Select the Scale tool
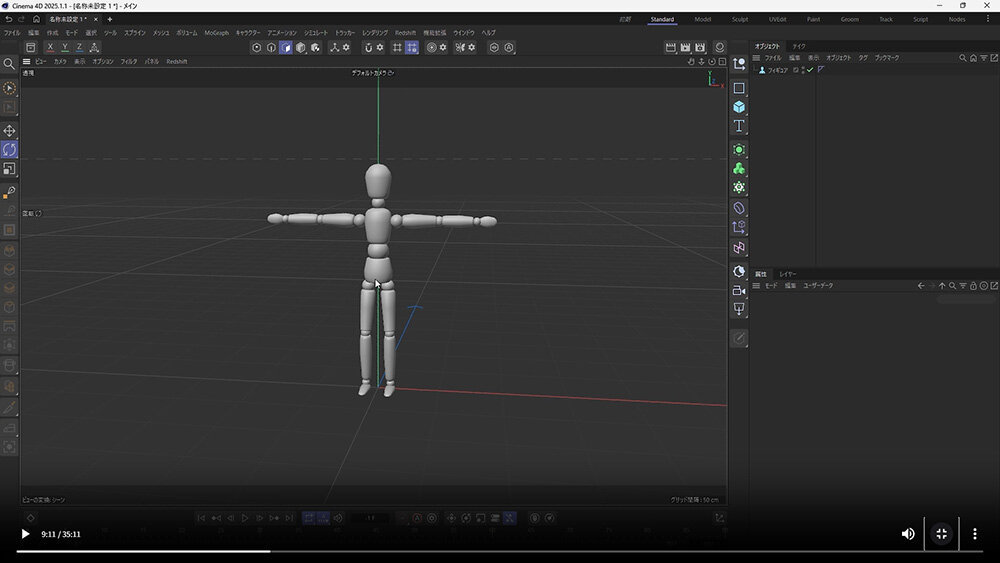The width and height of the screenshot is (1000, 563). coord(10,168)
